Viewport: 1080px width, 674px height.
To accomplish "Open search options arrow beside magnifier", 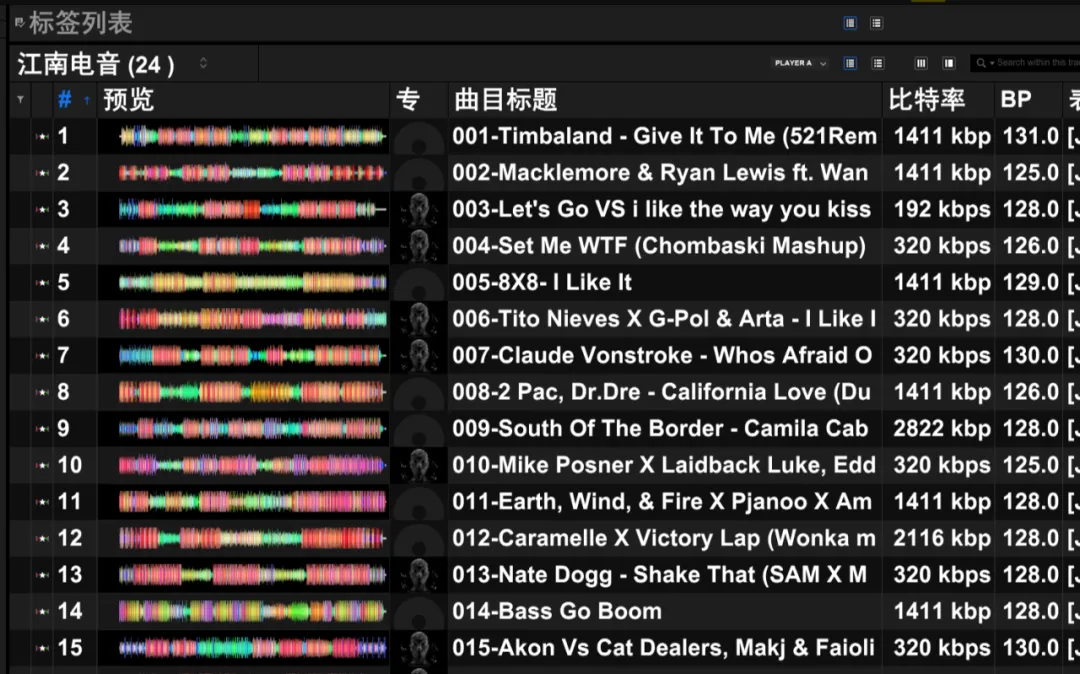I will coord(992,63).
